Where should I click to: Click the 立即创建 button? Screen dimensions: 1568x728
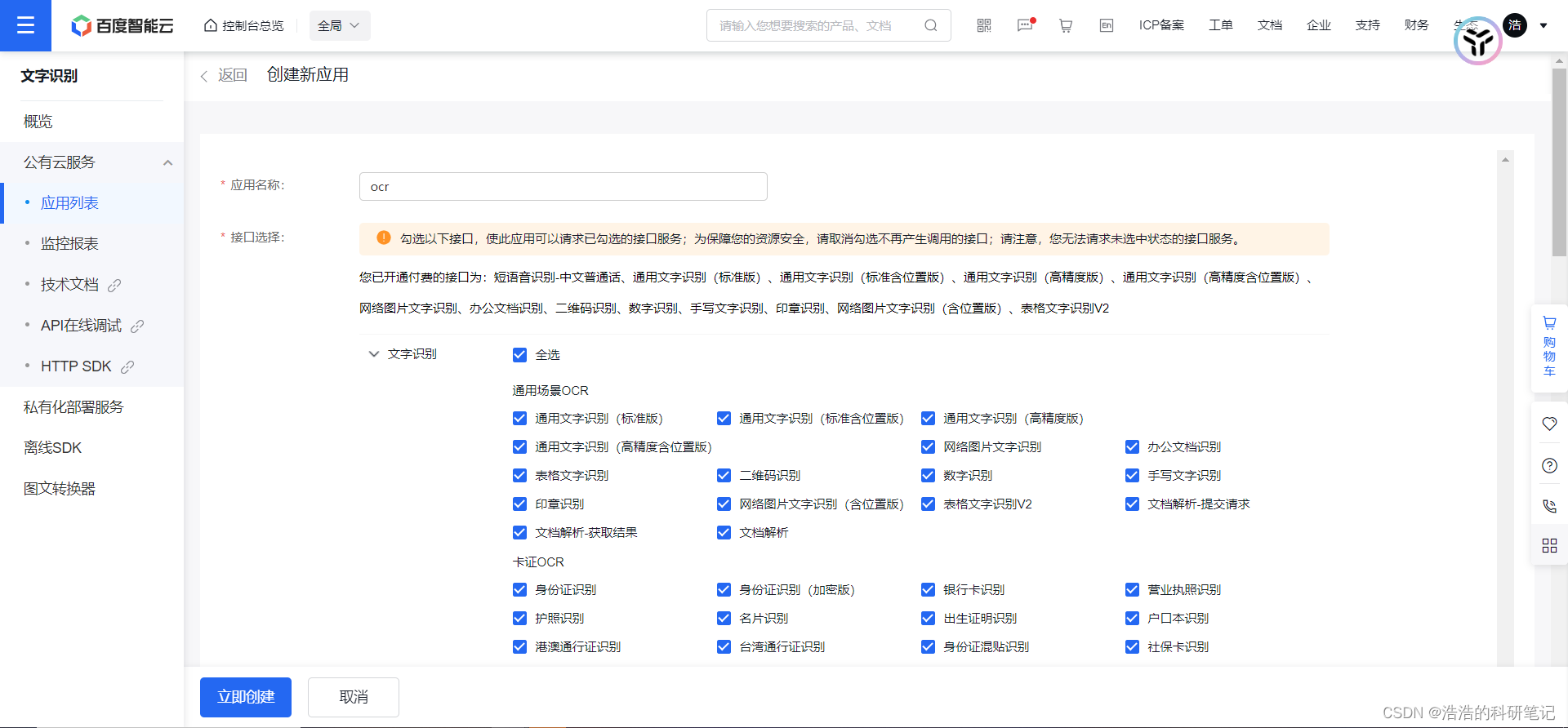(x=246, y=697)
